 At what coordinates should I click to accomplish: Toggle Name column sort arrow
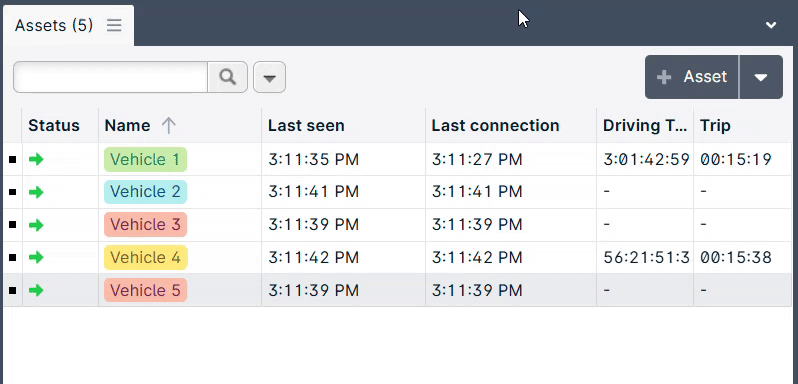point(168,126)
